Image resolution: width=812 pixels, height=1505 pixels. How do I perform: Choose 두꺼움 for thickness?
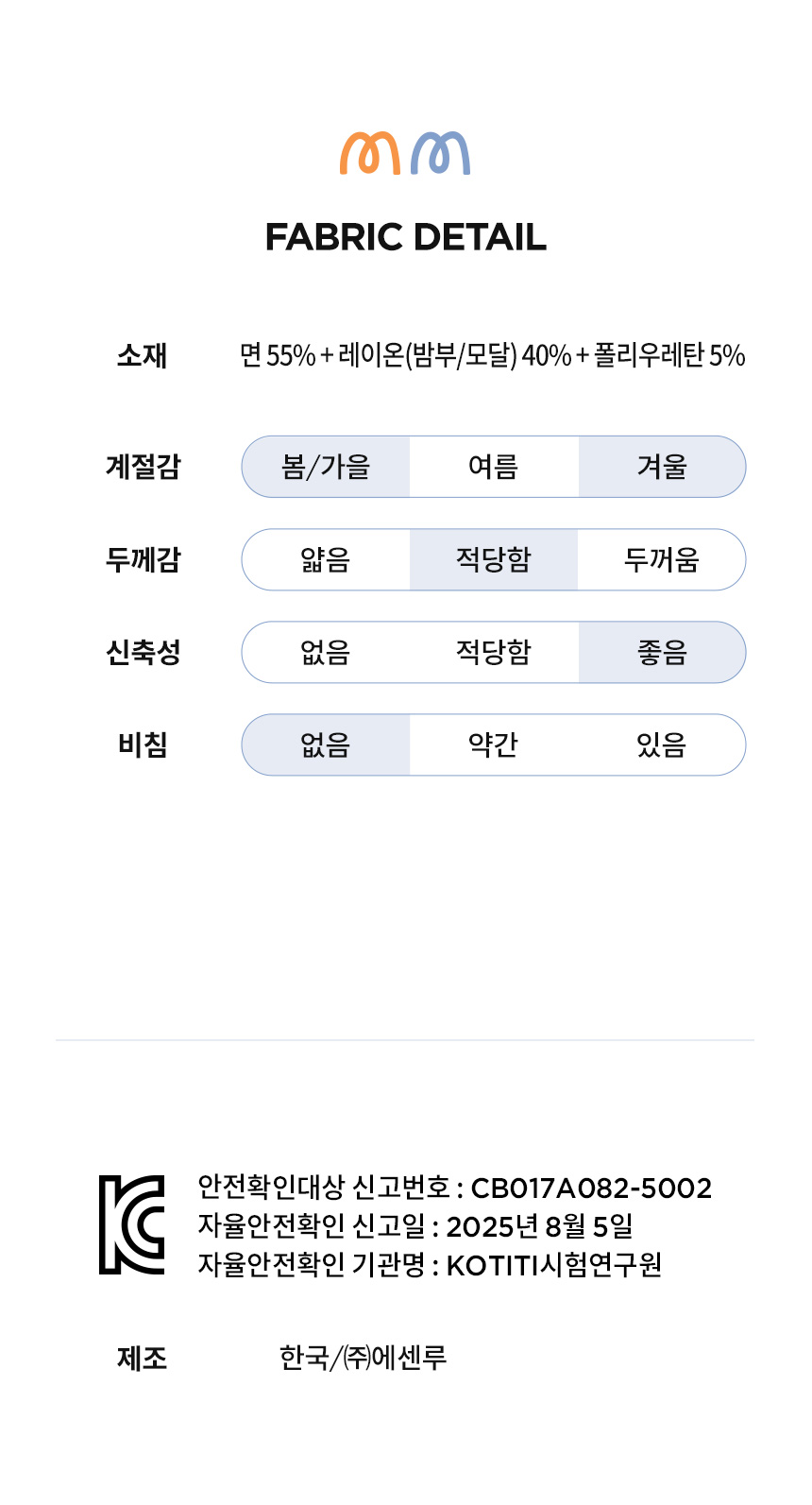(x=662, y=560)
